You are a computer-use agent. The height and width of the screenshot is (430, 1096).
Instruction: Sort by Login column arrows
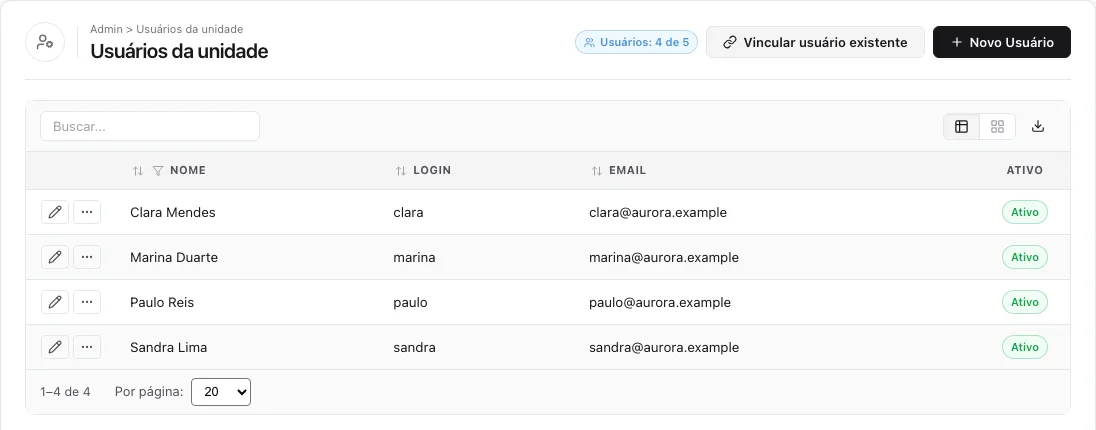click(x=401, y=171)
